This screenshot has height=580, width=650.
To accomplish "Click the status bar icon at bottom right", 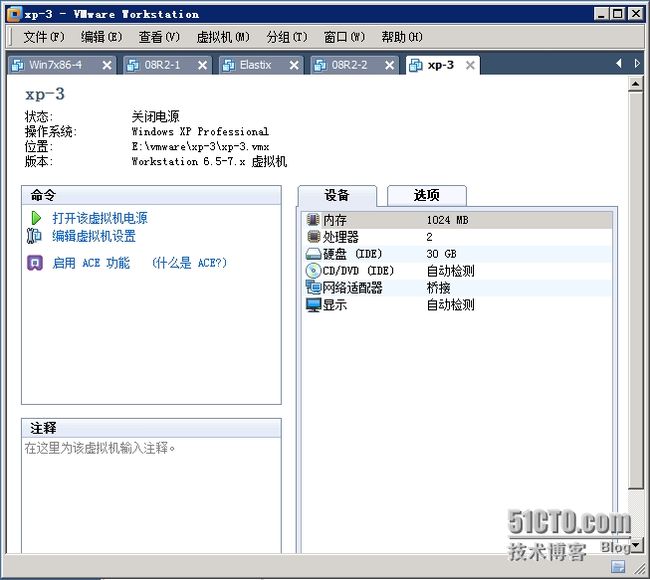I will pyautogui.click(x=618, y=566).
